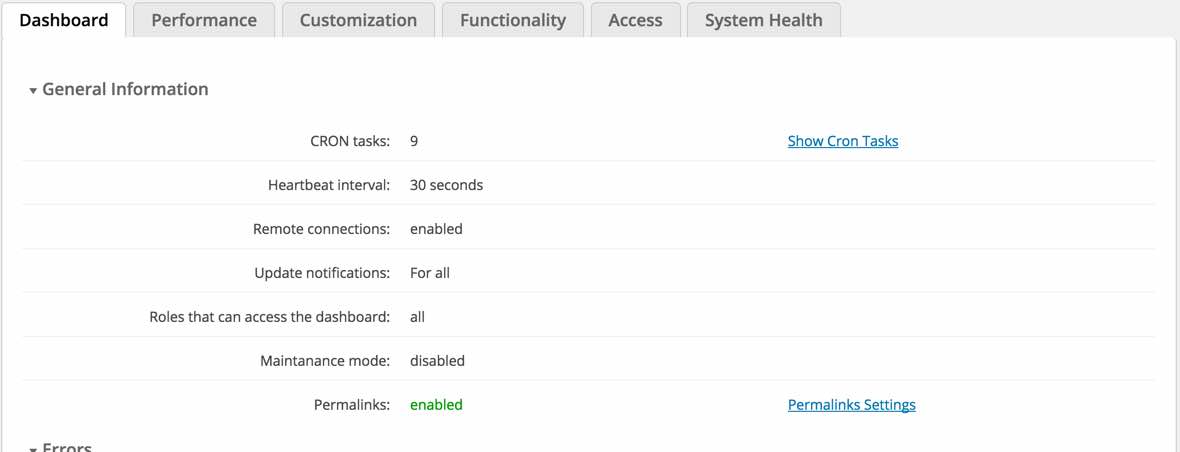Open the Customization tab

[358, 20]
